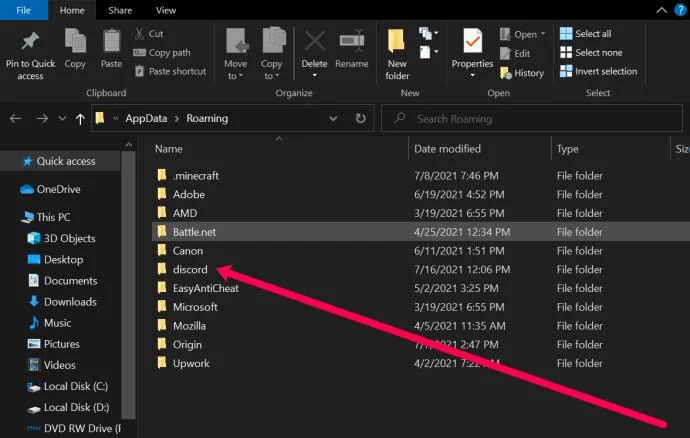Viewport: 690px width, 438px height.
Task: Click the Properties checkmark icon
Action: [x=472, y=41]
